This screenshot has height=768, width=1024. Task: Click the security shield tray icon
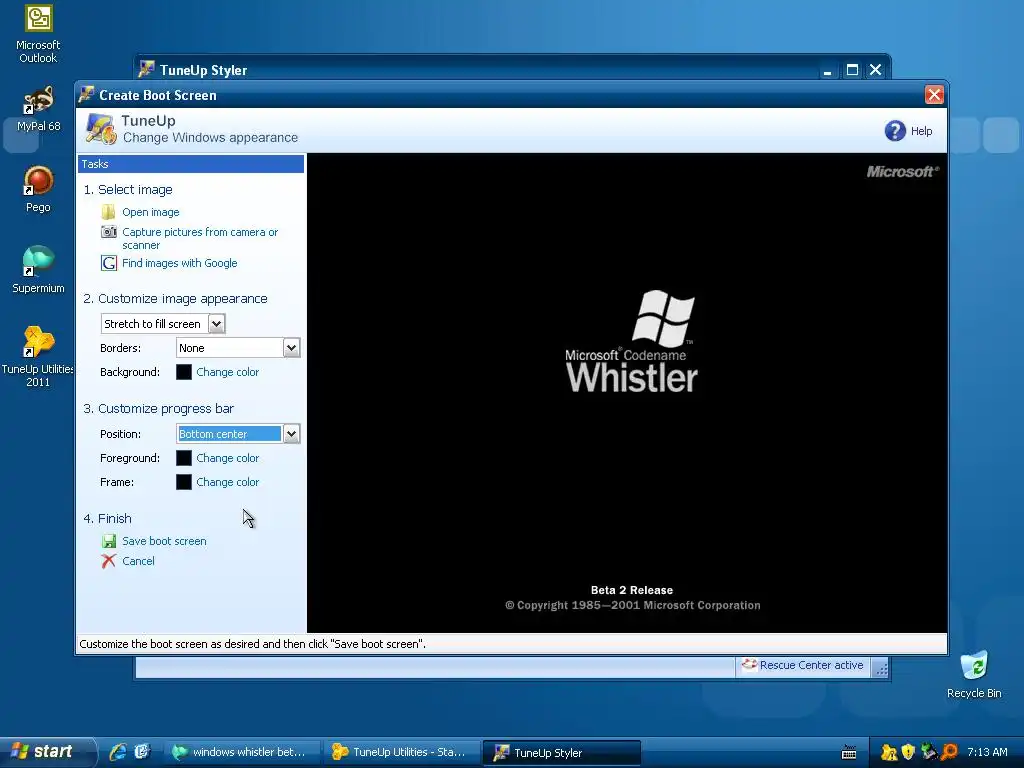[x=908, y=752]
